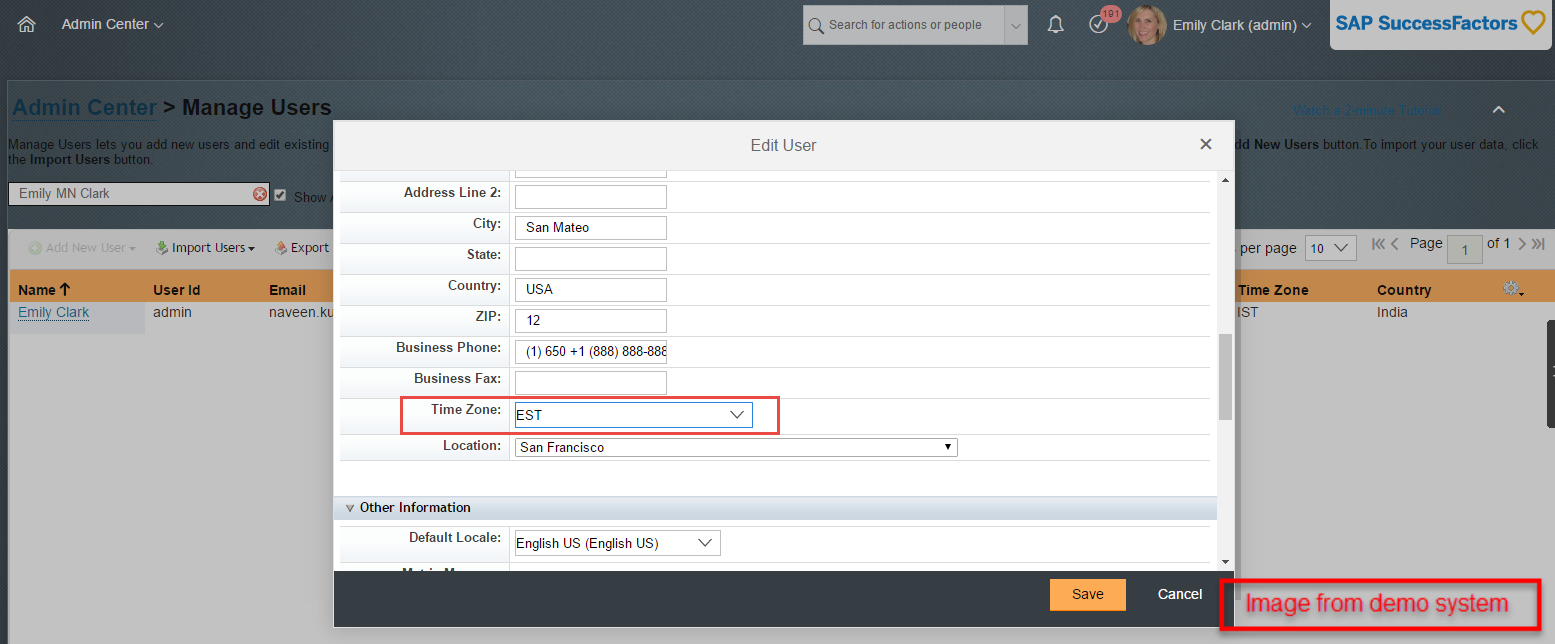The width and height of the screenshot is (1555, 644).
Task: Open the notifications bell
Action: click(1055, 25)
